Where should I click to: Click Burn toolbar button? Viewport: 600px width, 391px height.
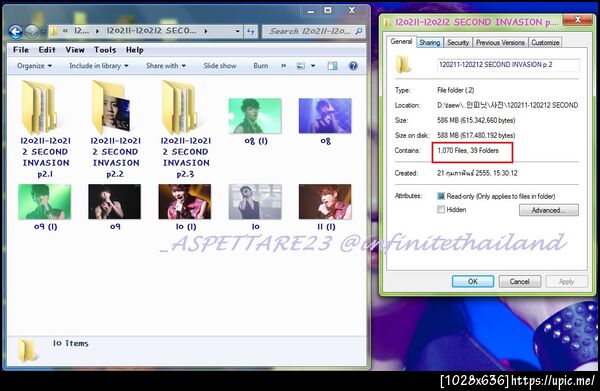point(261,66)
